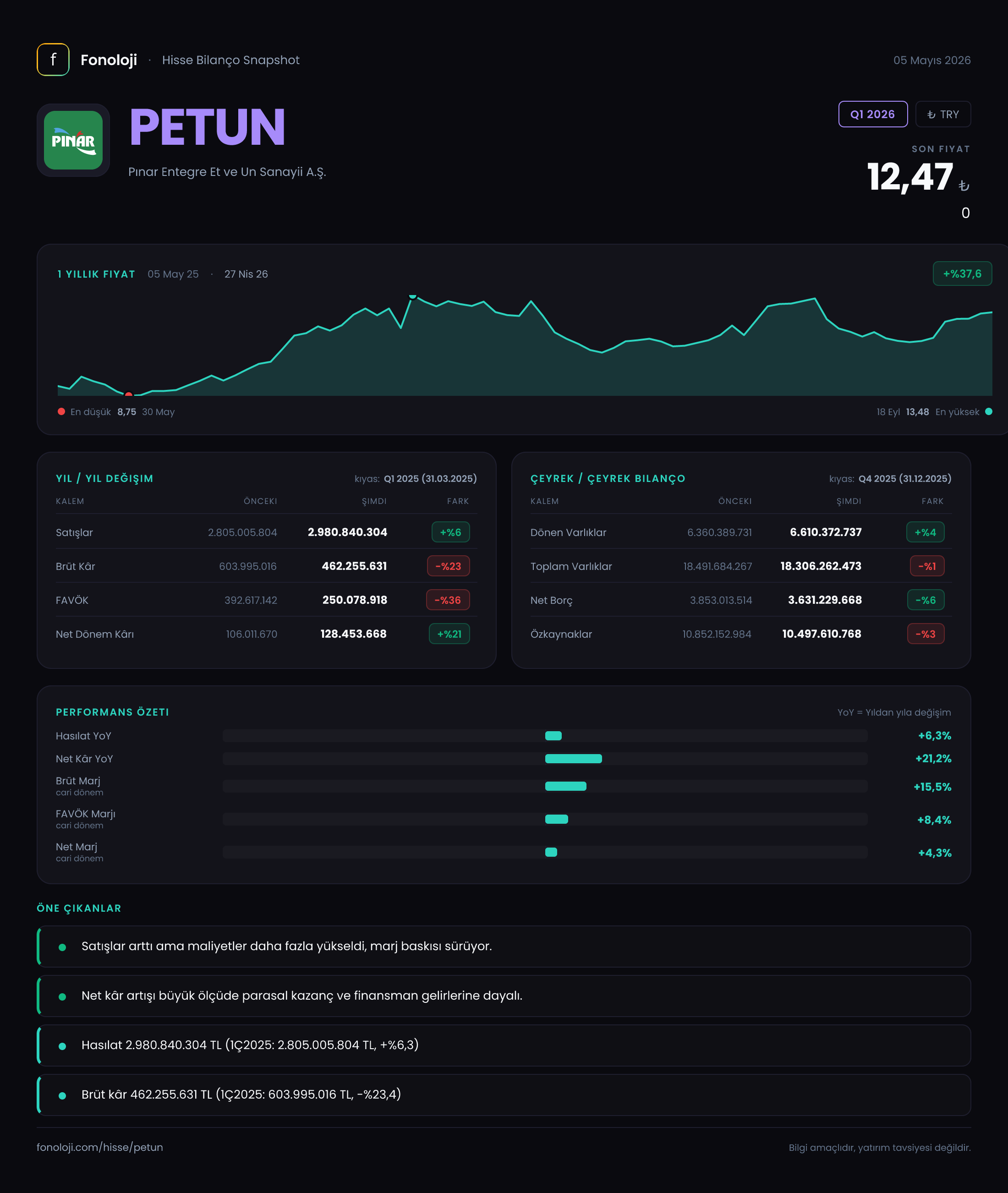Click the Net Kâr YoY progress bar
Viewport: 1008px width, 1193px height.
[545, 758]
